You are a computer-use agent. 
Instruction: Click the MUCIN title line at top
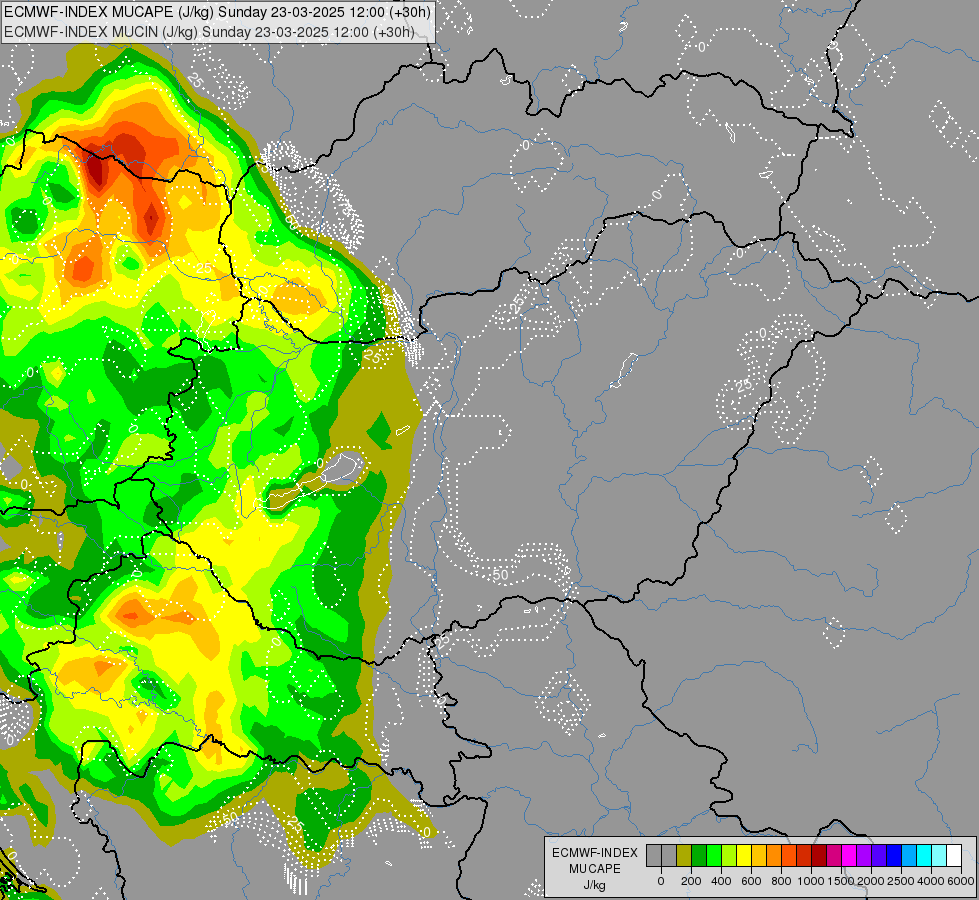[210, 32]
